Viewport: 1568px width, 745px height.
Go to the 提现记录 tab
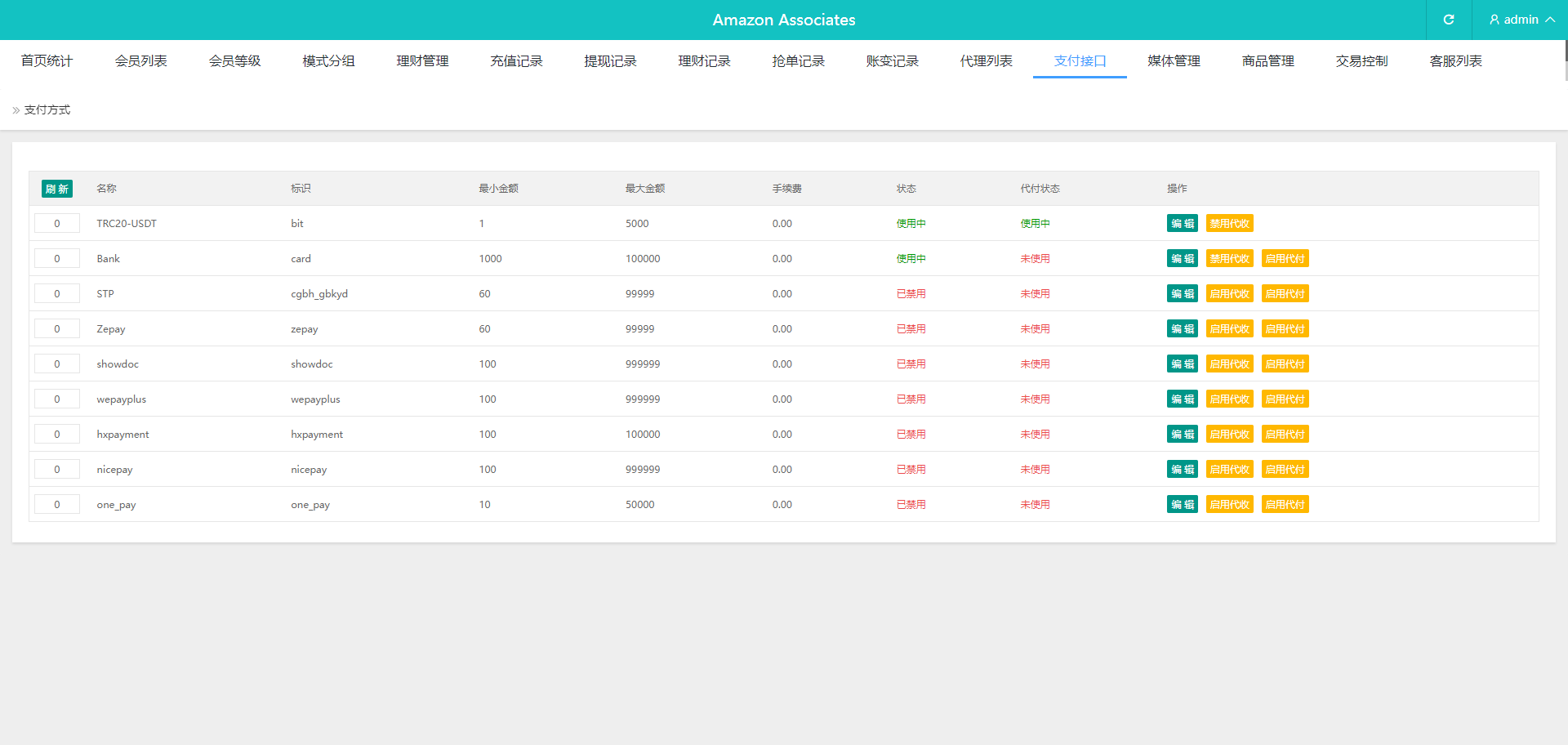[x=610, y=61]
